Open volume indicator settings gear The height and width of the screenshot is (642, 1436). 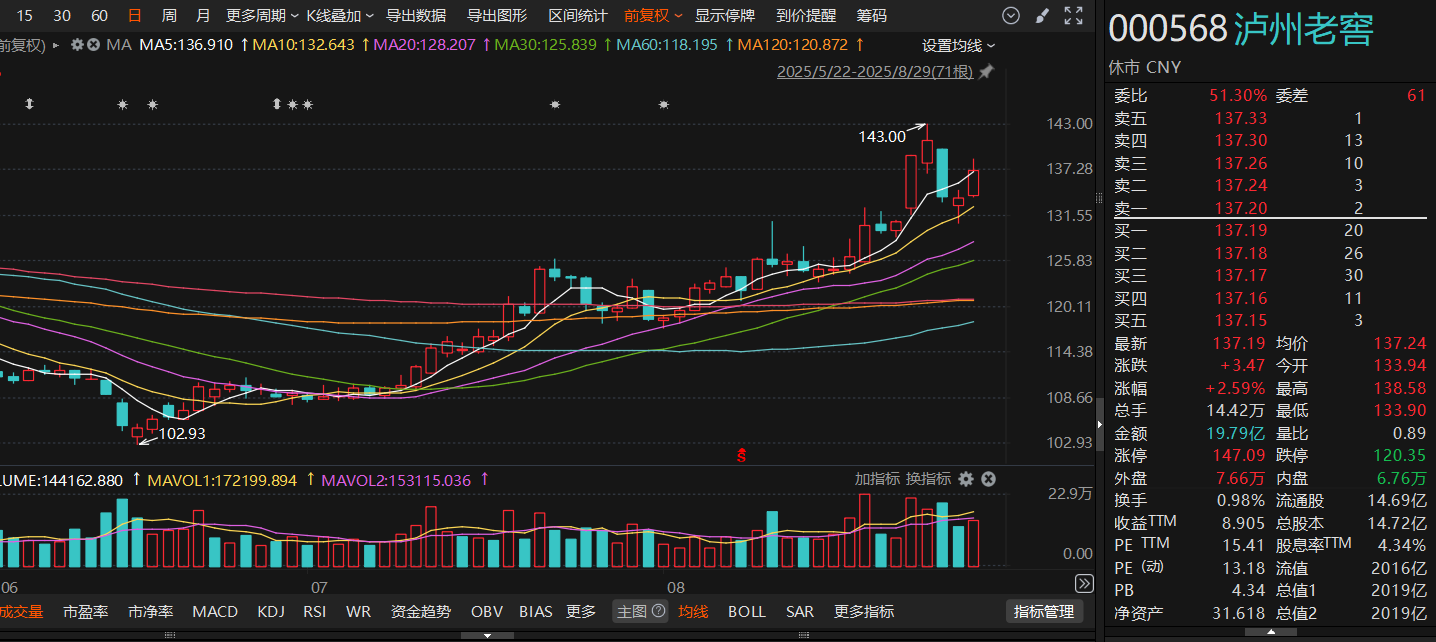pos(966,479)
